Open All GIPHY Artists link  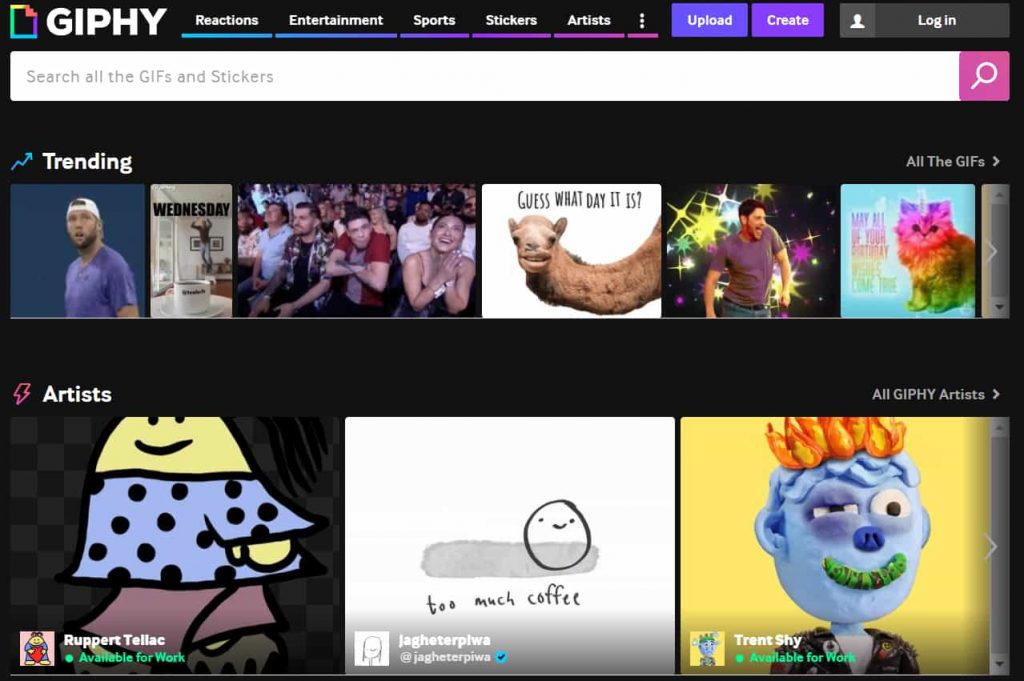936,394
